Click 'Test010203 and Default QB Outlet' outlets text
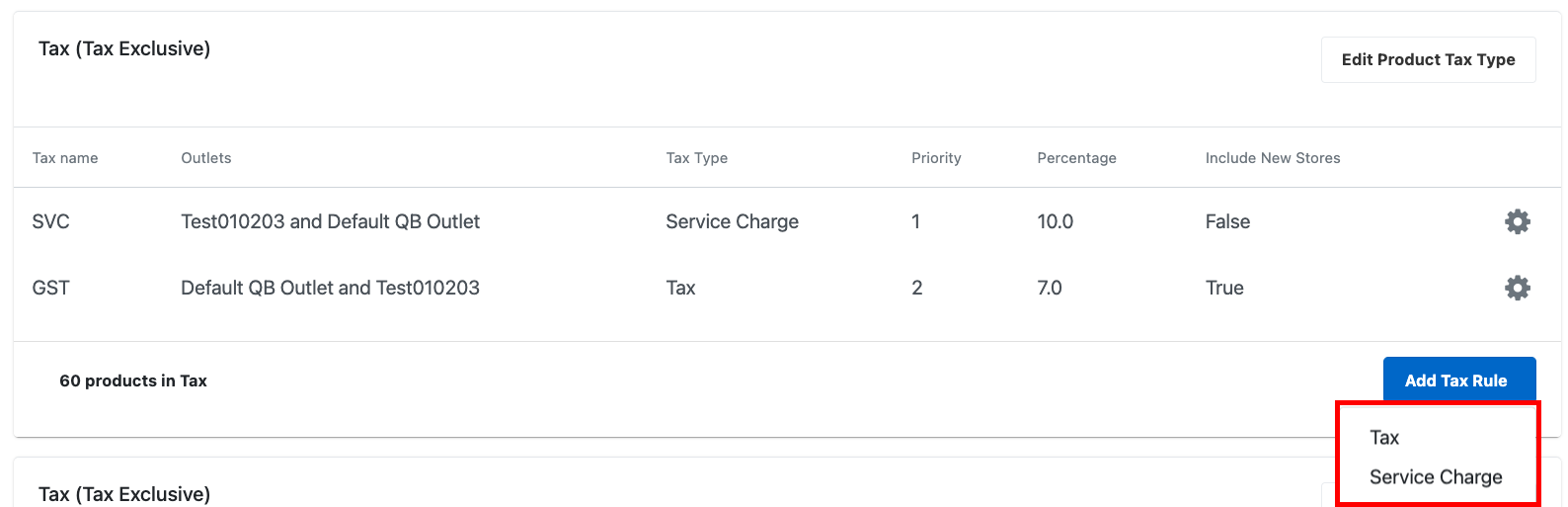Screen dimensions: 1568x507 coord(331,221)
